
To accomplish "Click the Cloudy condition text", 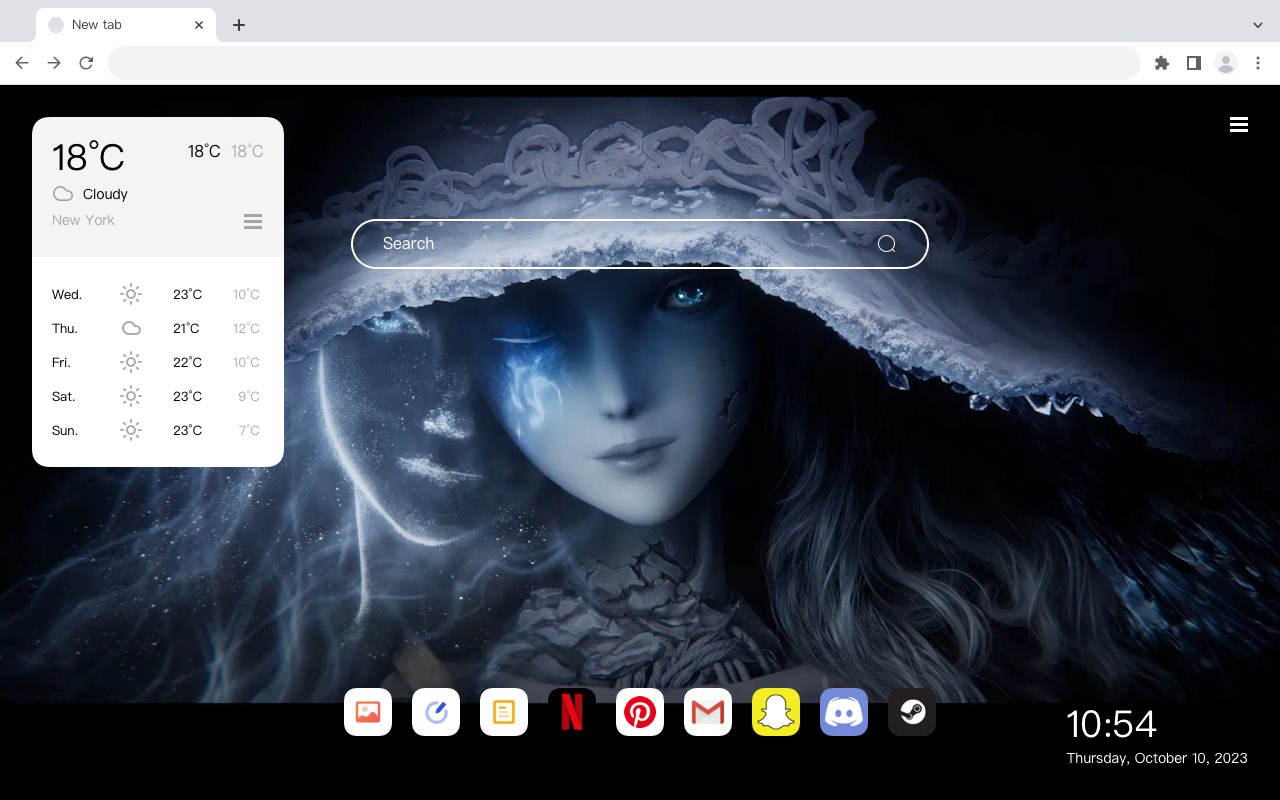I will click(x=105, y=194).
